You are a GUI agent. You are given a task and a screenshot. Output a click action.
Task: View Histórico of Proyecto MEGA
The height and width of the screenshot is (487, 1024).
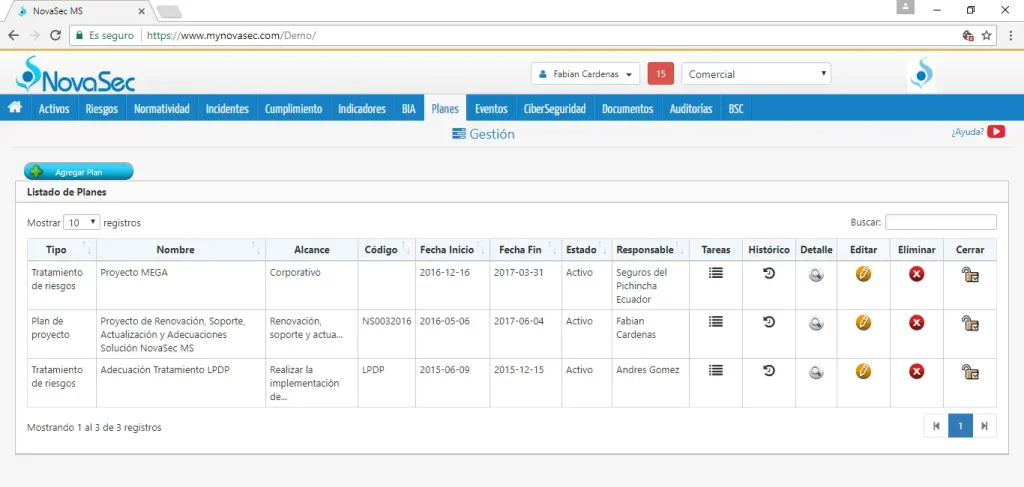(769, 274)
